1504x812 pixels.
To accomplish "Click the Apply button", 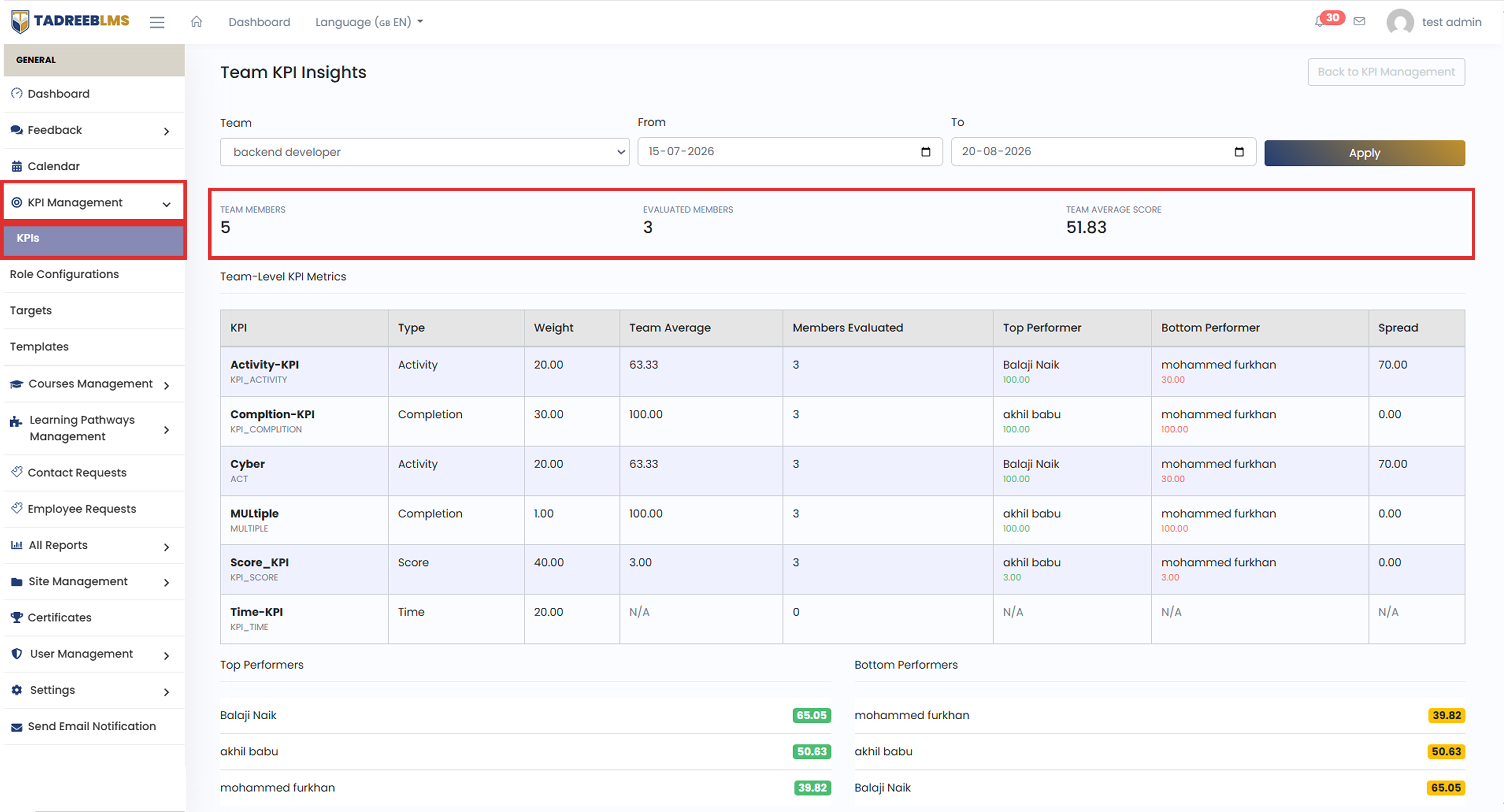I will coord(1364,153).
